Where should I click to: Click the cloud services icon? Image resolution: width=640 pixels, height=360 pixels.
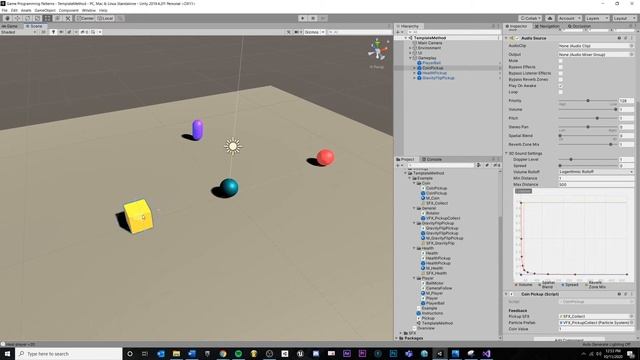tap(550, 18)
